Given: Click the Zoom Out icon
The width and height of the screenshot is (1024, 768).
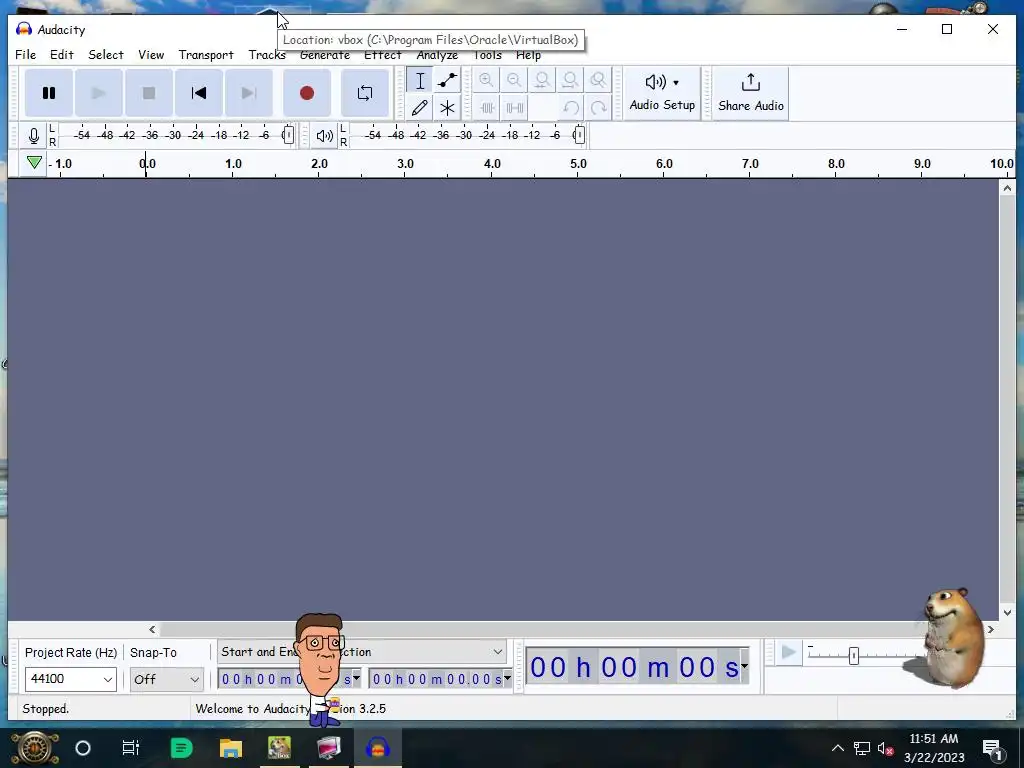Looking at the screenshot, I should [514, 80].
